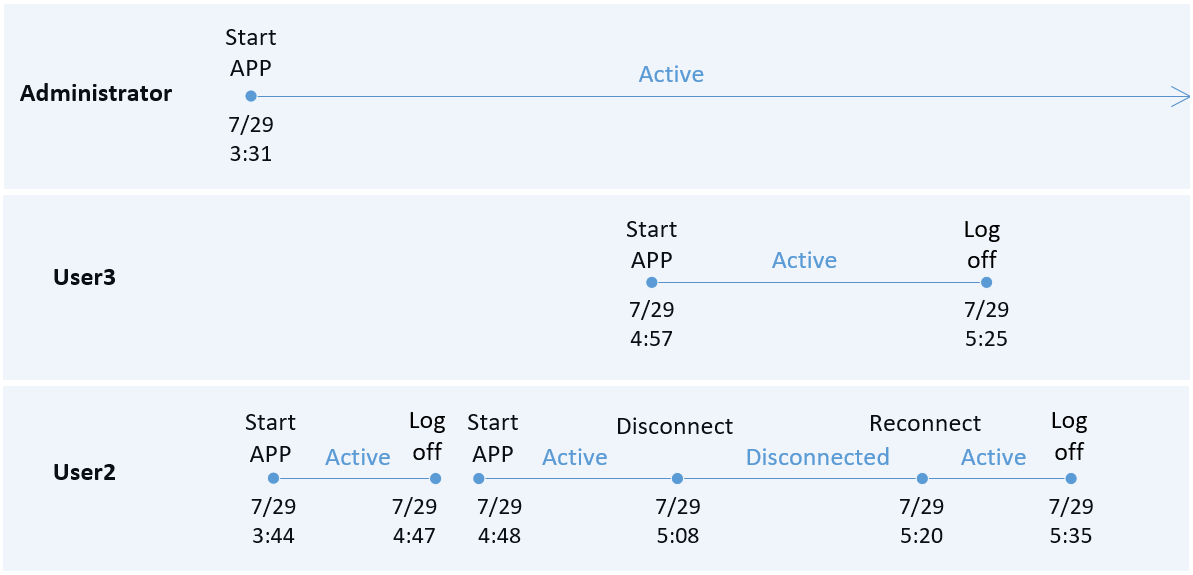Click User2's Disconnect dot at 5:08
This screenshot has height=575, width=1193.
click(677, 478)
